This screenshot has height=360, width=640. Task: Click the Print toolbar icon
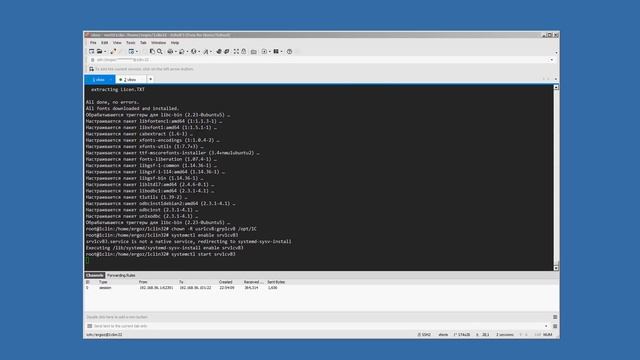pos(170,51)
